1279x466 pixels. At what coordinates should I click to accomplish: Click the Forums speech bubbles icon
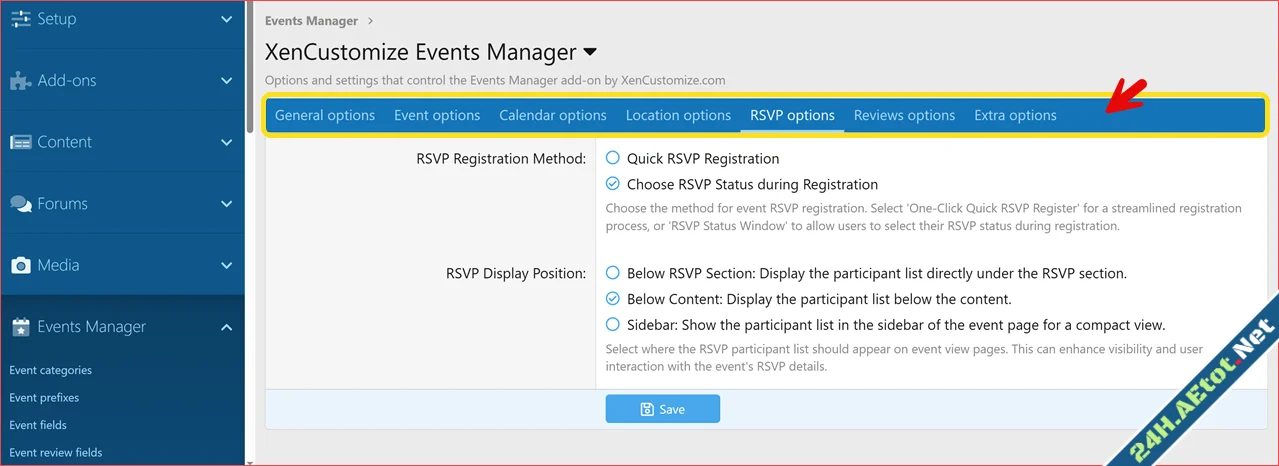pyautogui.click(x=20, y=204)
